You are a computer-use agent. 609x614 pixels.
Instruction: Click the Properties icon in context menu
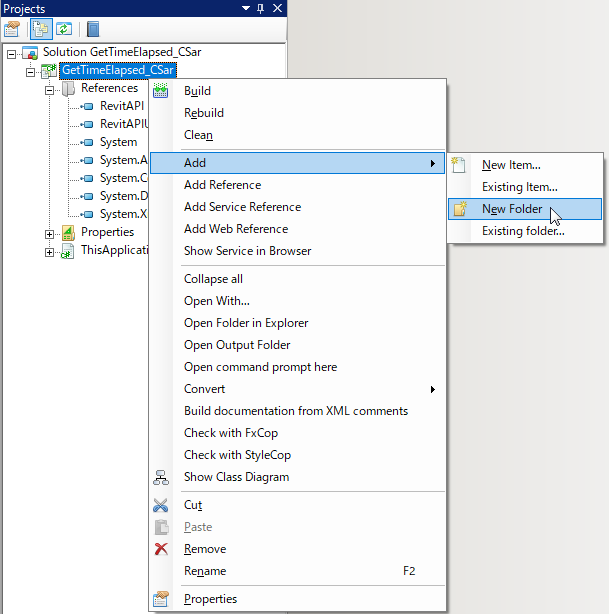click(x=161, y=599)
